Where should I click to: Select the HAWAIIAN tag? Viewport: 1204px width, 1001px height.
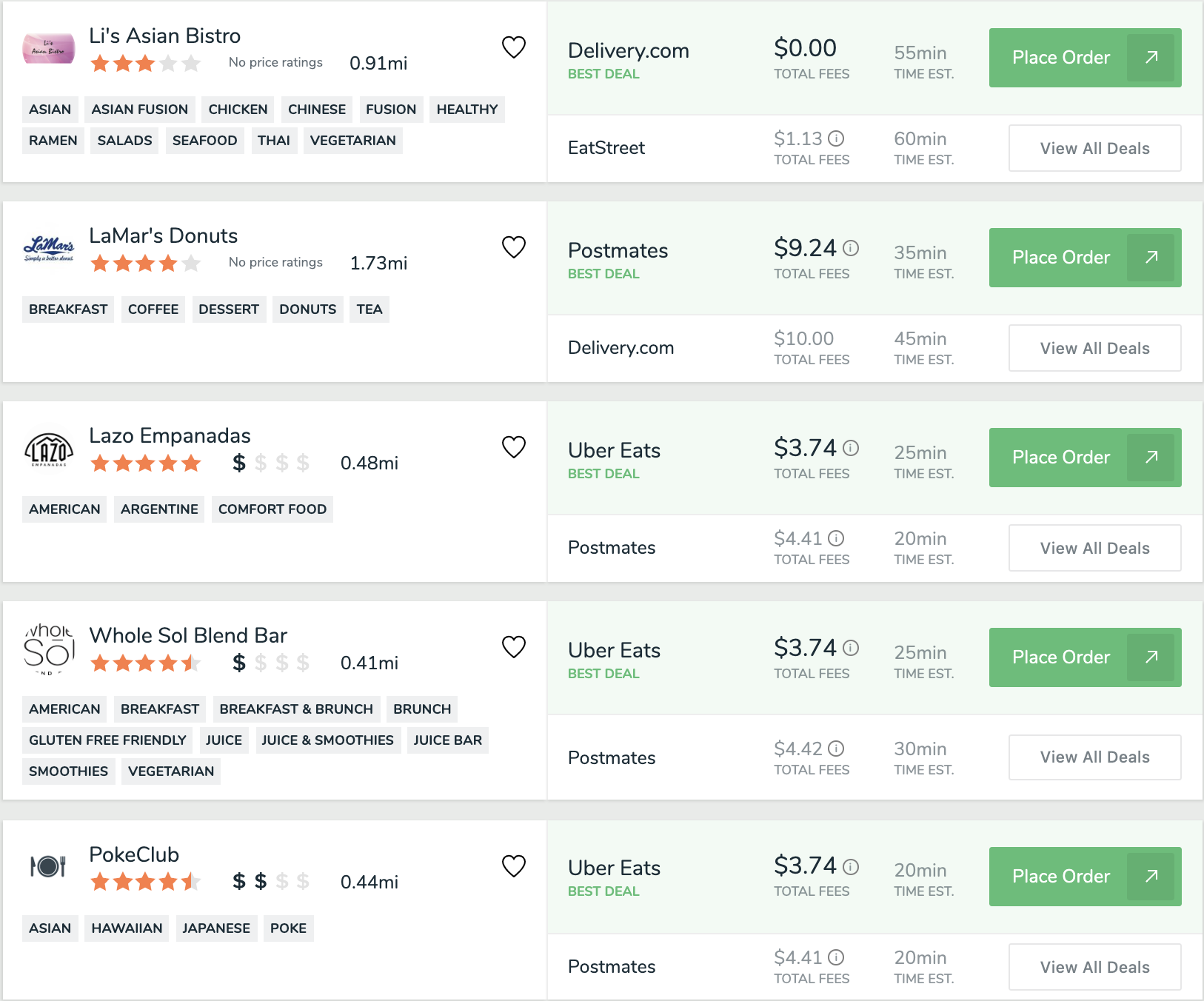(127, 928)
